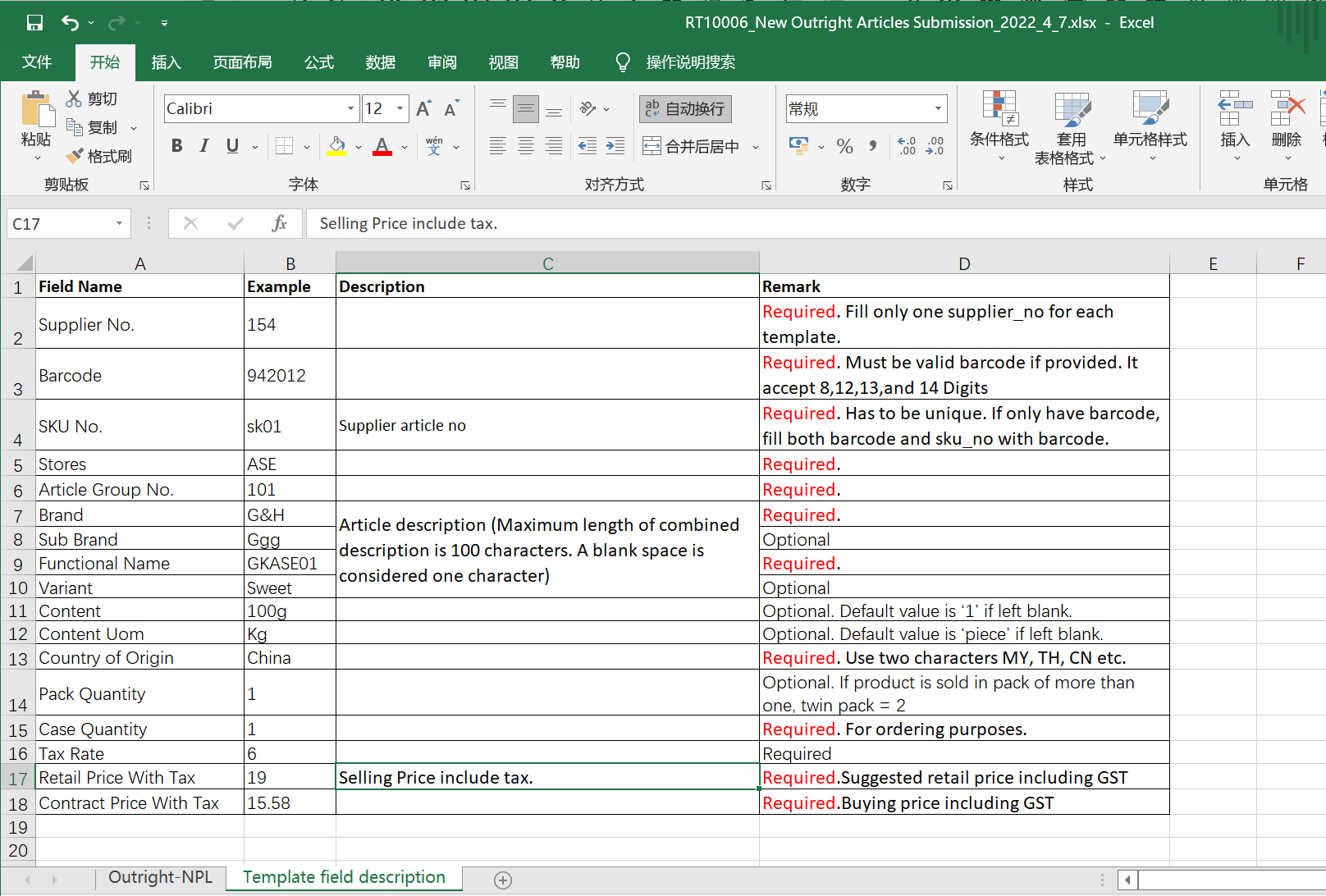Click the percent style icon

click(844, 146)
